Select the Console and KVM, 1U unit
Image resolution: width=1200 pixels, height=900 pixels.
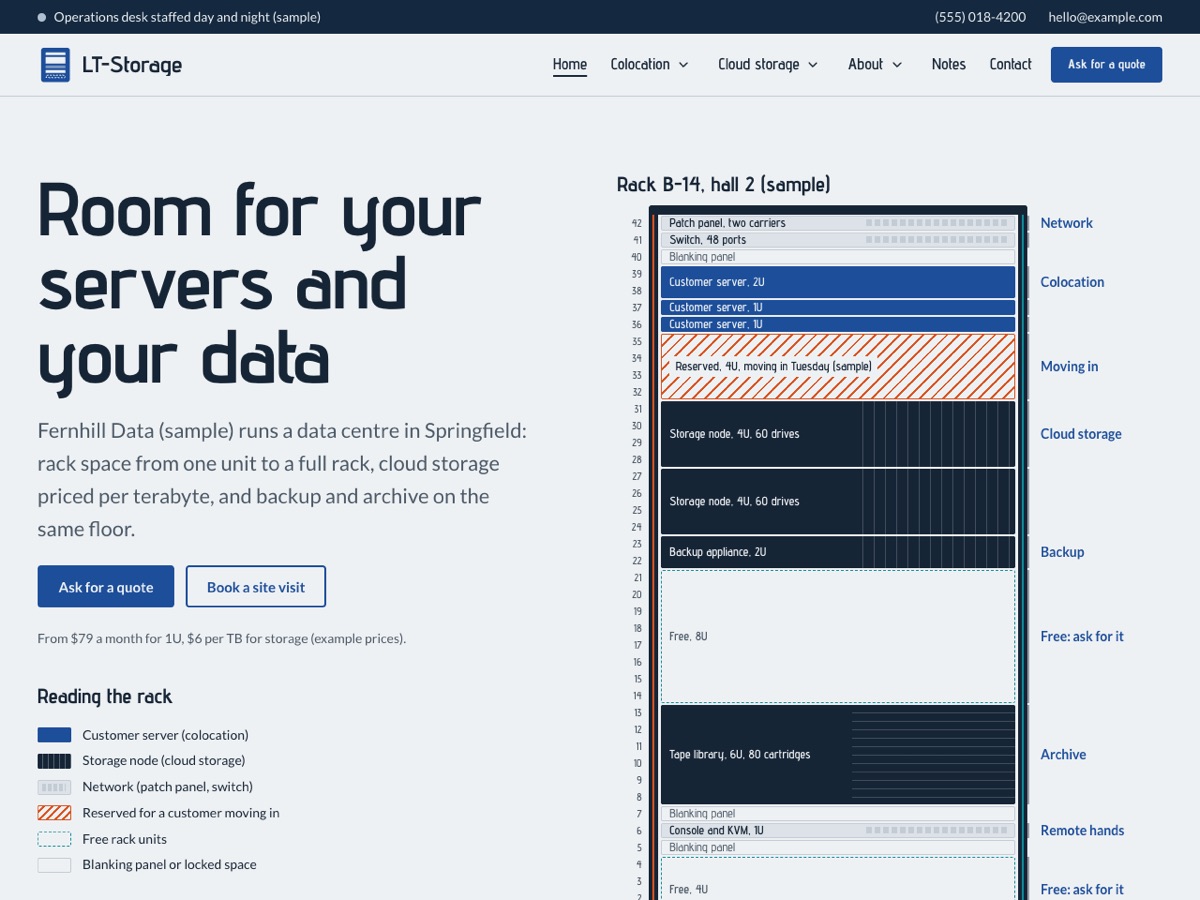pyautogui.click(x=838, y=831)
